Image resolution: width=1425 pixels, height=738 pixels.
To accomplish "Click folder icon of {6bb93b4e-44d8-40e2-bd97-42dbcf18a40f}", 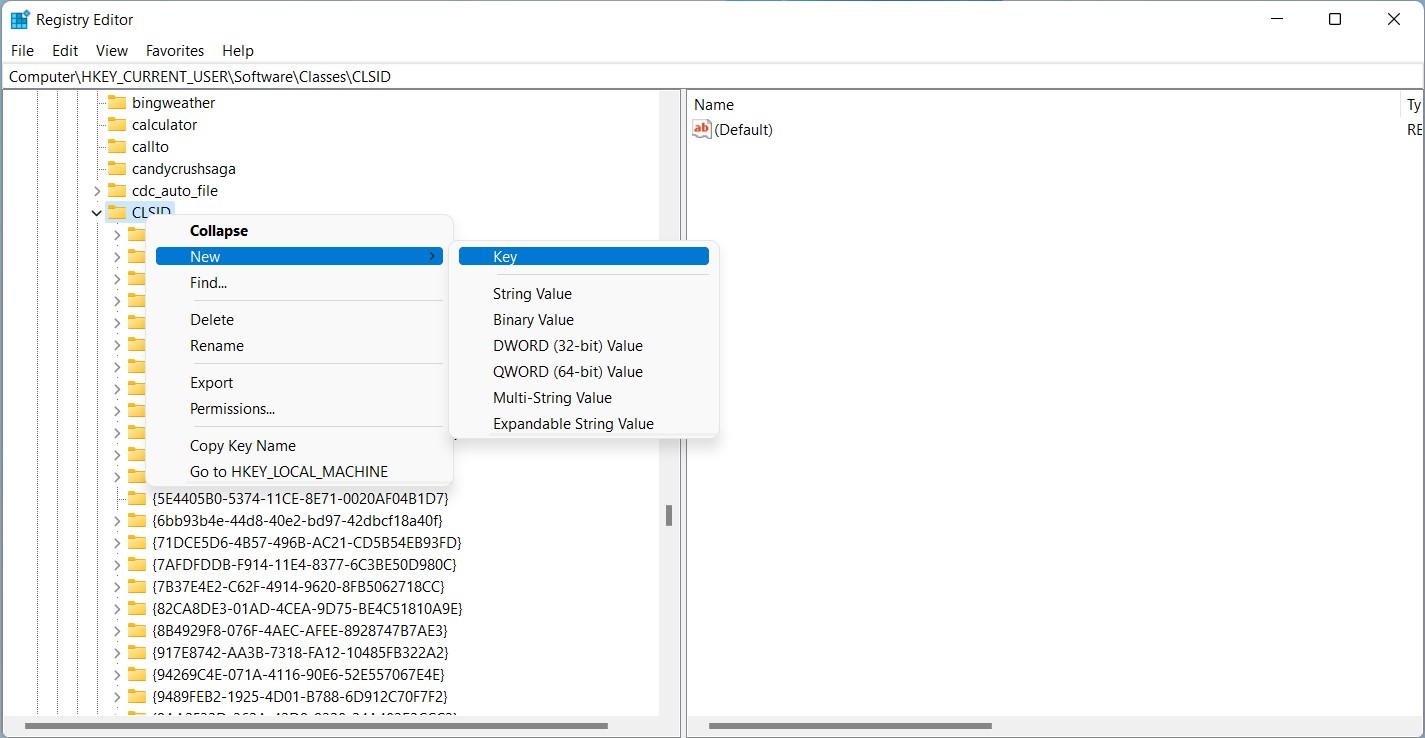I will click(x=137, y=520).
